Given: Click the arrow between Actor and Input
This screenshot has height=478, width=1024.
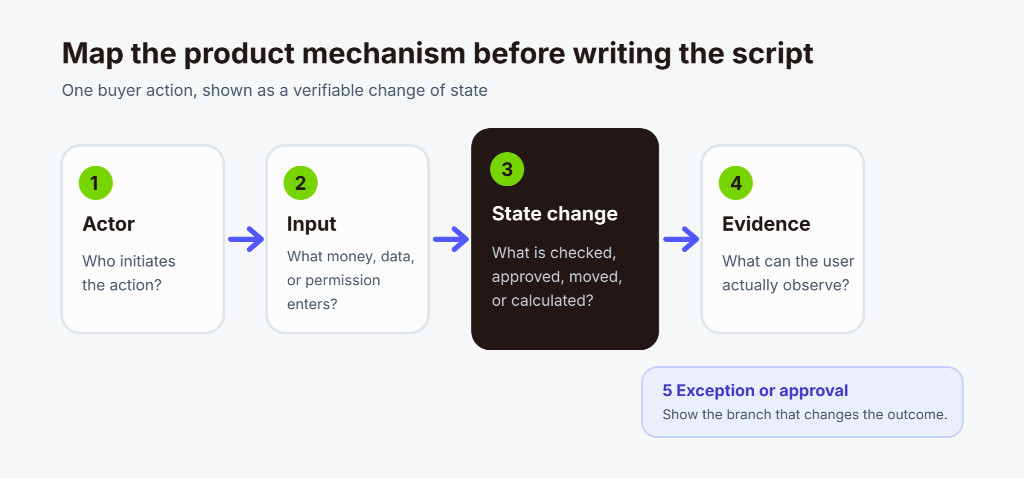Looking at the screenshot, I should [246, 240].
